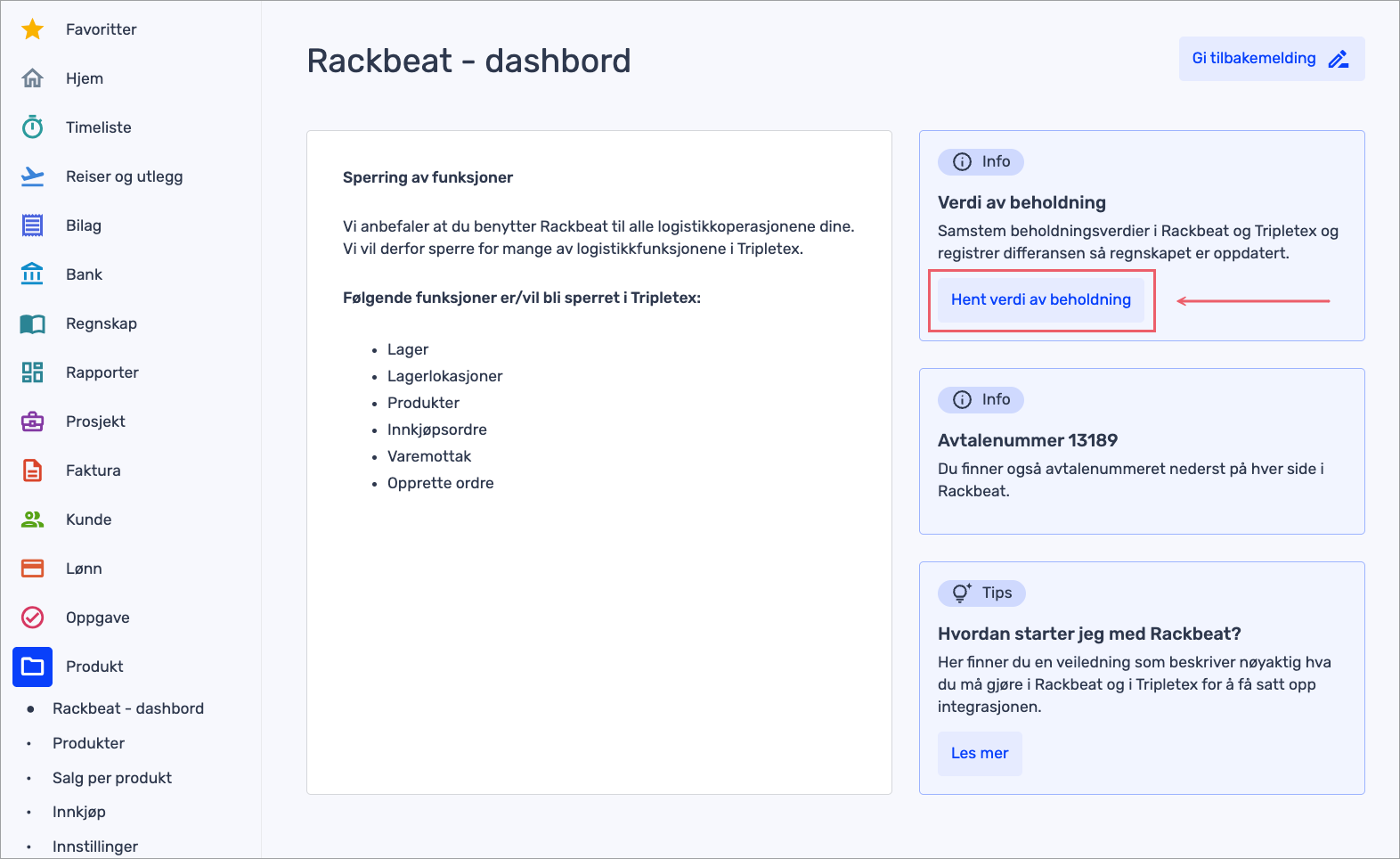Select the Oppgave checkmark icon
Screen dimensions: 1400x859
33,618
